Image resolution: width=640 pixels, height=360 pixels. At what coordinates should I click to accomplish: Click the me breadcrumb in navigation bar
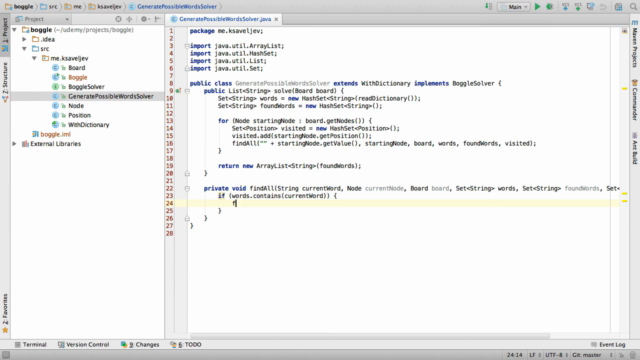click(73, 7)
